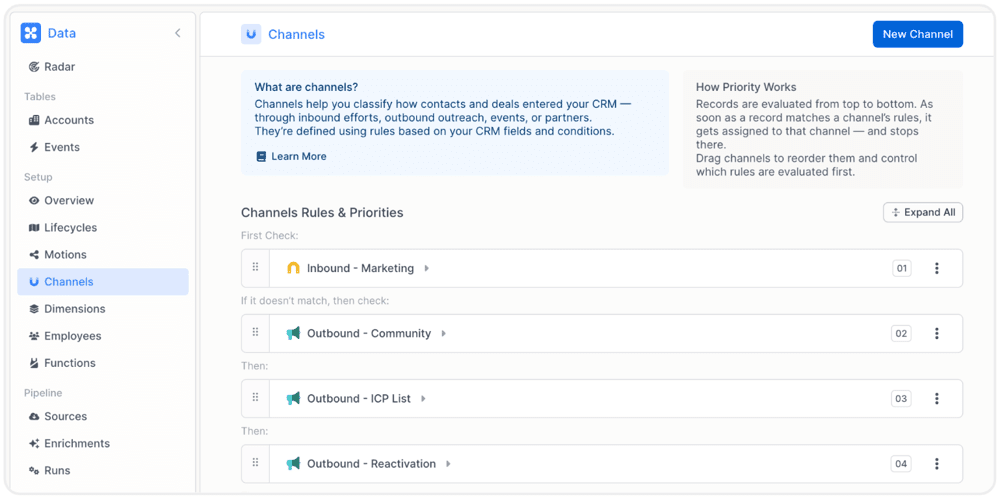Click the Functions icon in the sidebar
The height and width of the screenshot is (500, 1000).
[34, 363]
